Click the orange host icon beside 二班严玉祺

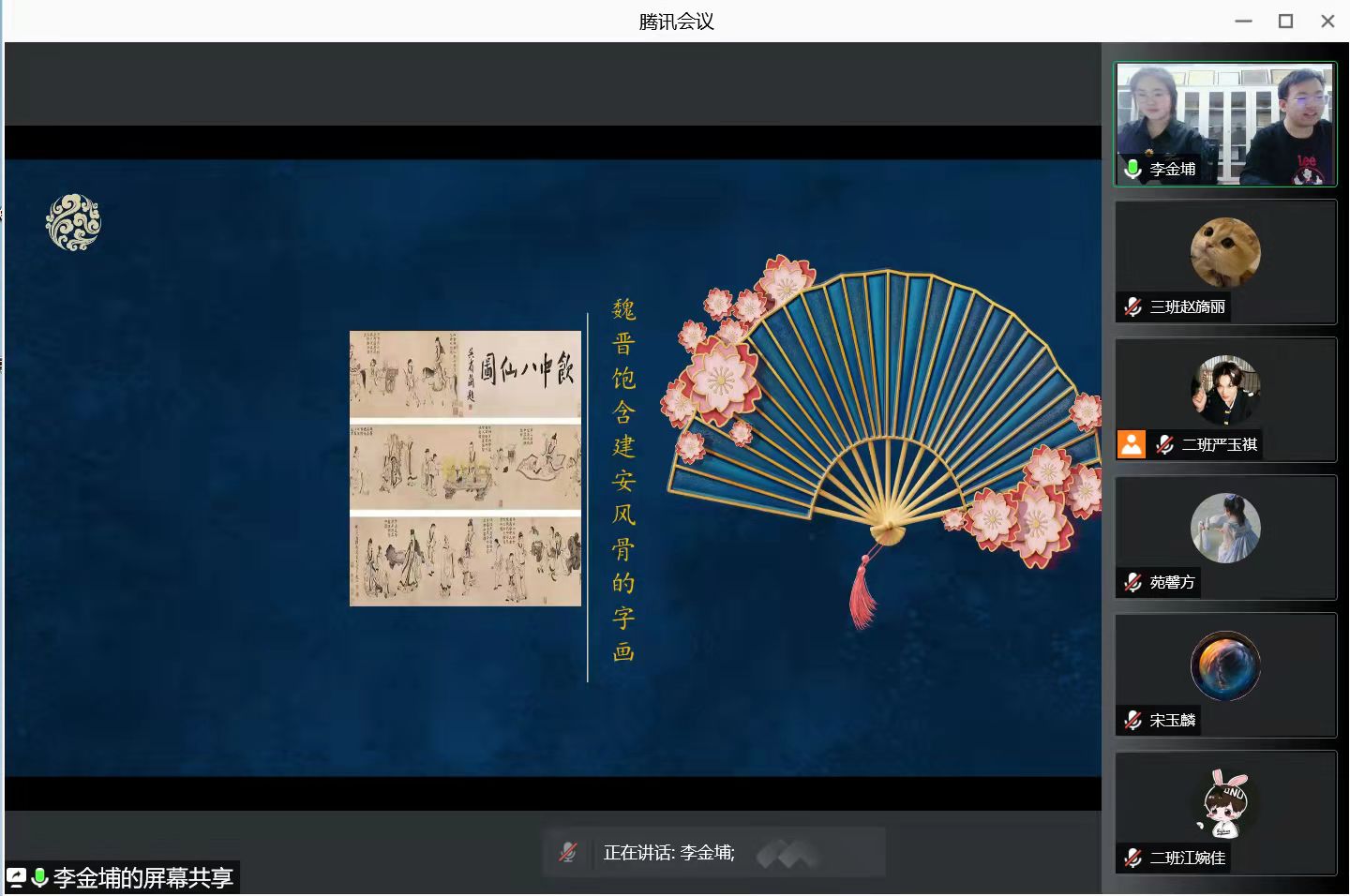click(x=1132, y=444)
